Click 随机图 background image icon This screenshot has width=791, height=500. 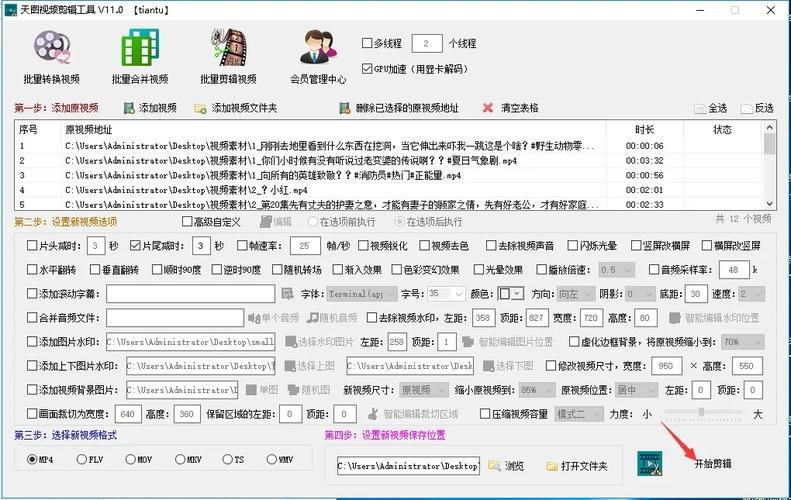coord(293,390)
